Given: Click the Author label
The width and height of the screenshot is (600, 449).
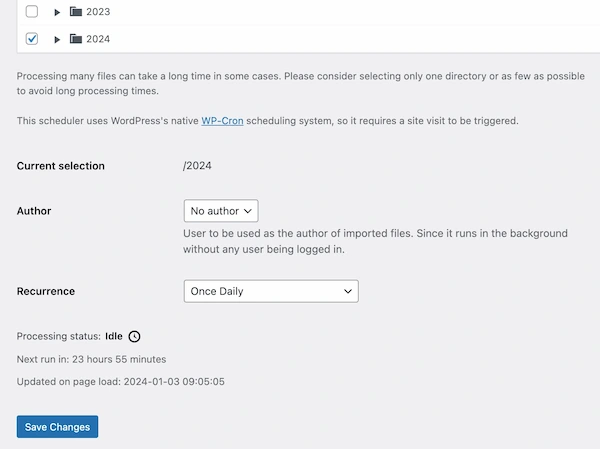Looking at the screenshot, I should (x=34, y=211).
